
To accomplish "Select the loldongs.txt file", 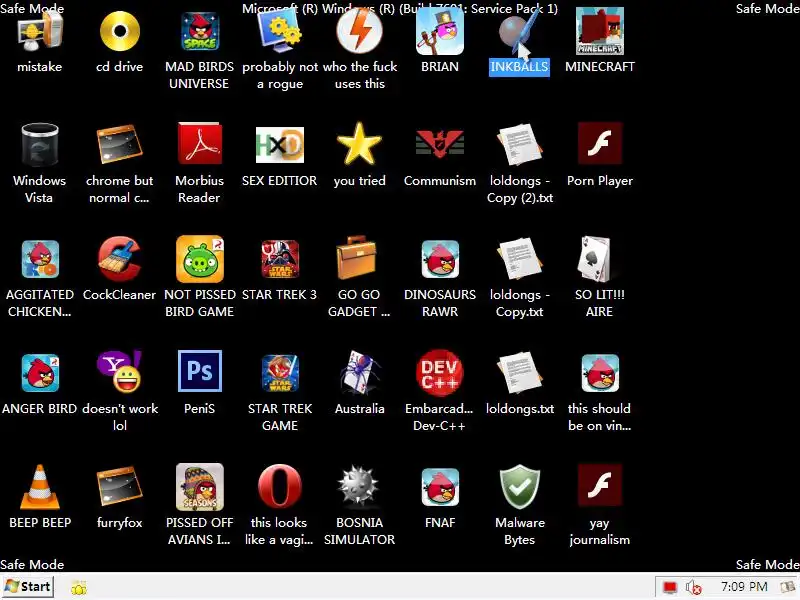I will coord(519,372).
